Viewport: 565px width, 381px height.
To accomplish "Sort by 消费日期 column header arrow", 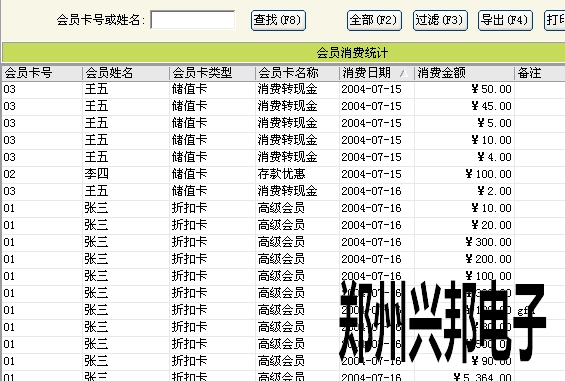I will pos(404,74).
